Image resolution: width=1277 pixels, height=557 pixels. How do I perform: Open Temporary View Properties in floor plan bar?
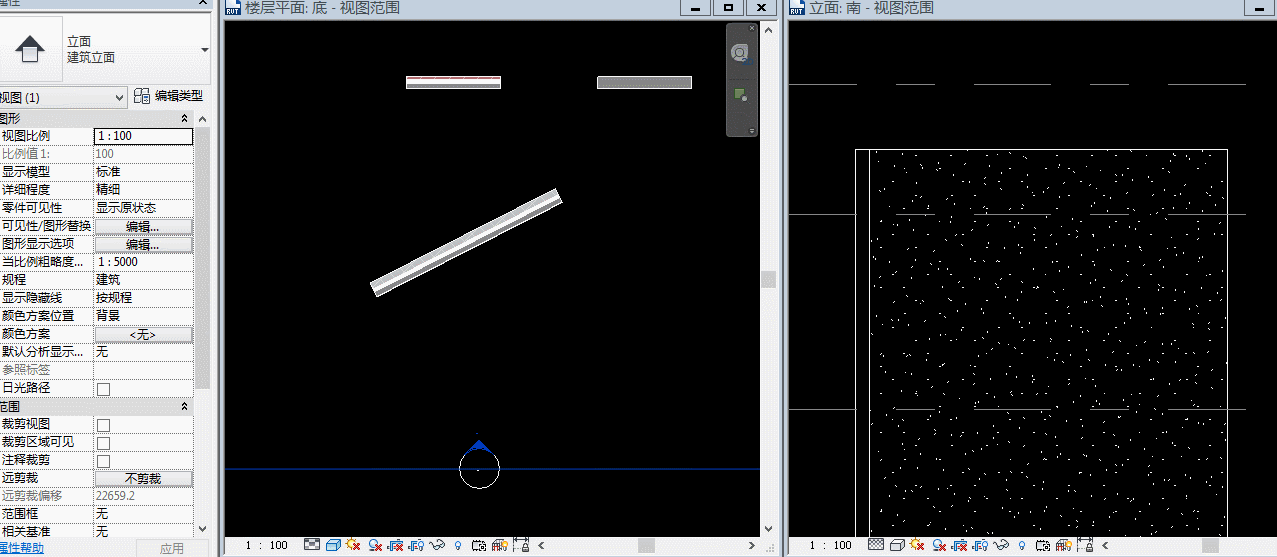479,545
